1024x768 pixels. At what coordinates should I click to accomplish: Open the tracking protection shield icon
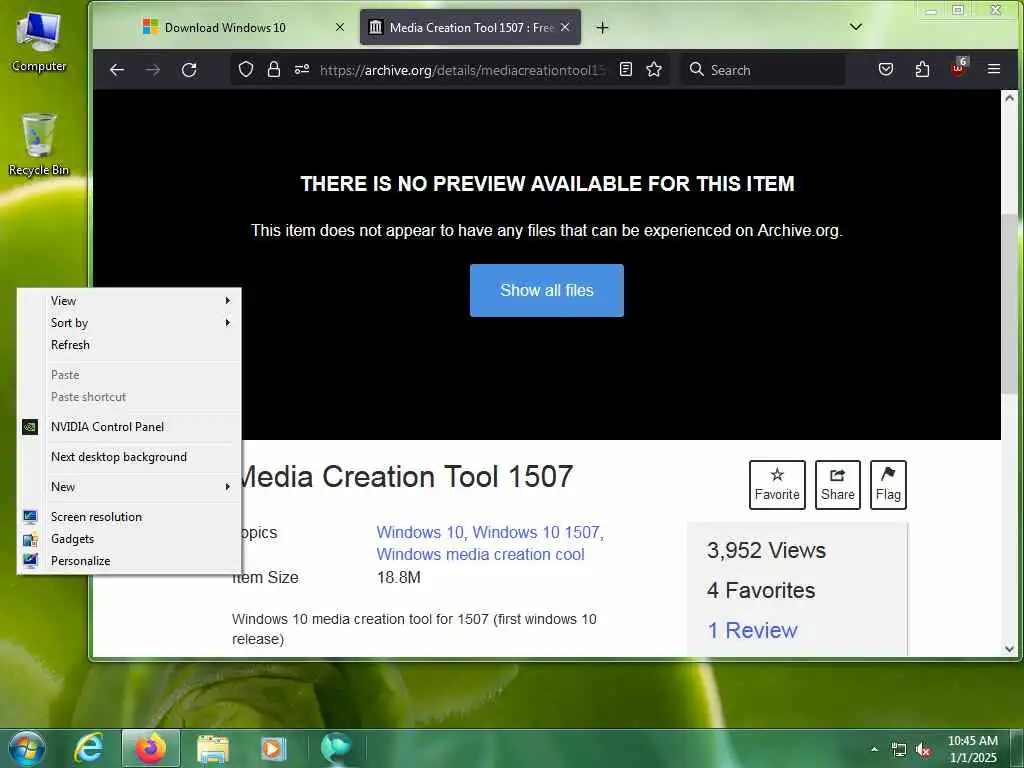[x=246, y=69]
